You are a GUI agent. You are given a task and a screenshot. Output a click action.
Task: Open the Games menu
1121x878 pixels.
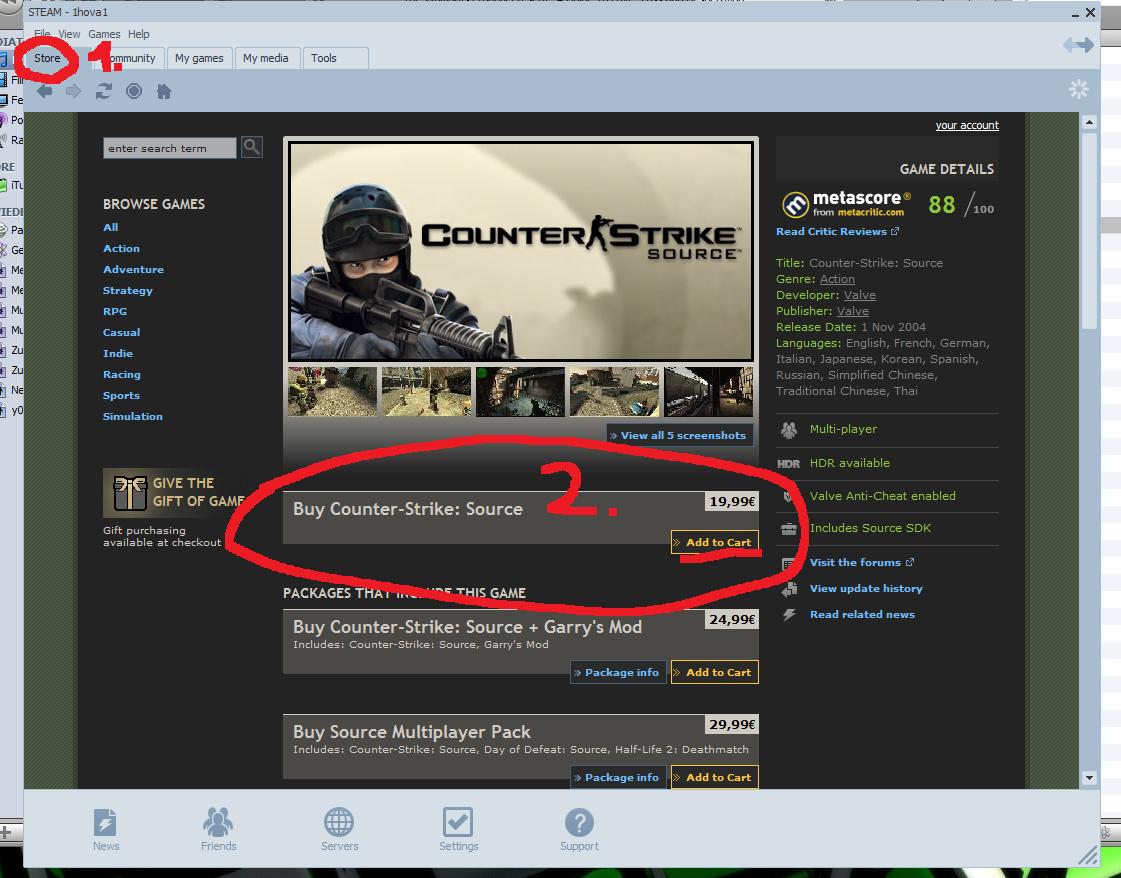click(104, 34)
